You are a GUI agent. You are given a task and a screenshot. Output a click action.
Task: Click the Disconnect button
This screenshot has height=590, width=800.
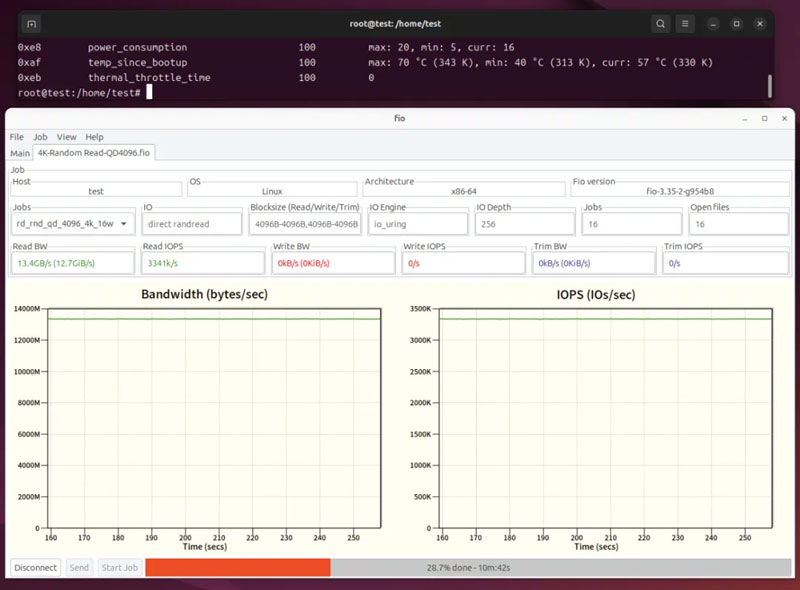click(35, 568)
